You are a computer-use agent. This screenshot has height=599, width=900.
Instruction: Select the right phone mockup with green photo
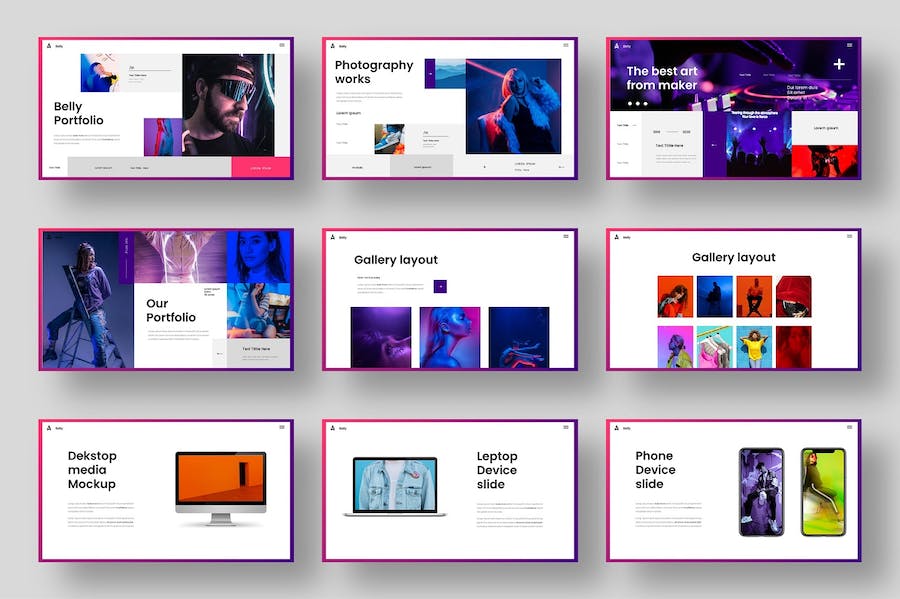(822, 491)
